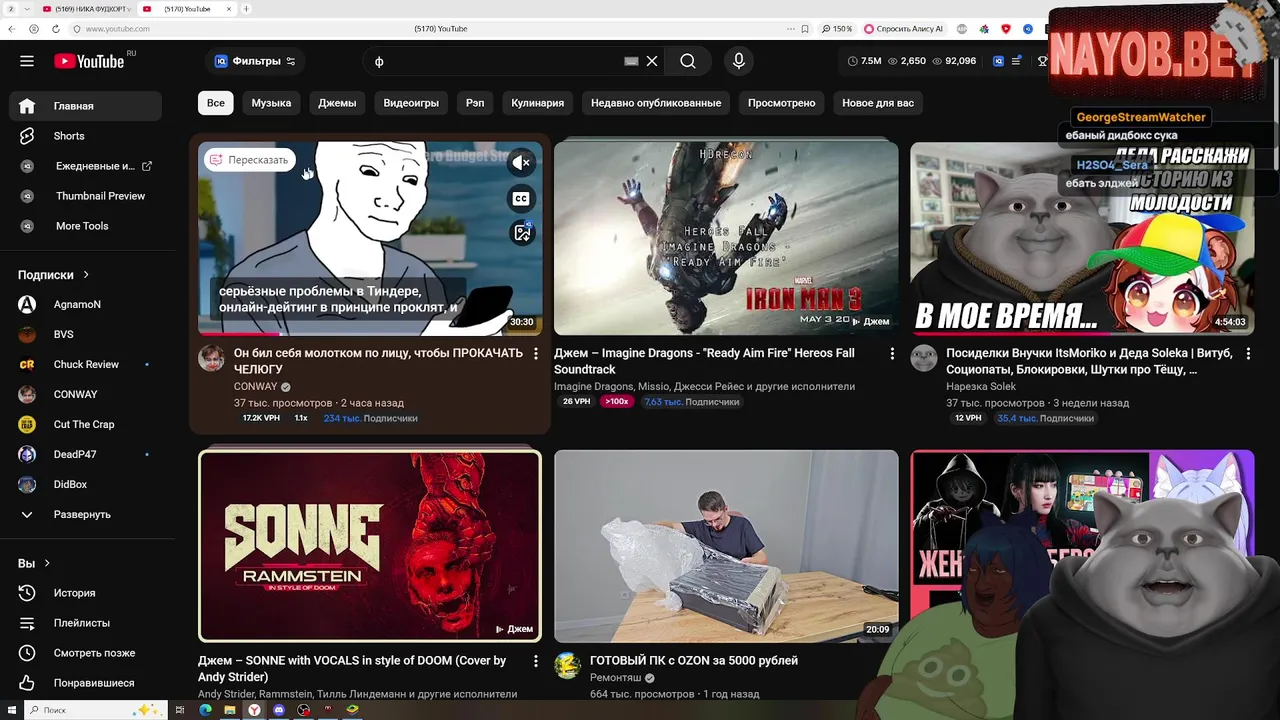
Task: Open the Спросить Алису AI button
Action: pyautogui.click(x=903, y=29)
